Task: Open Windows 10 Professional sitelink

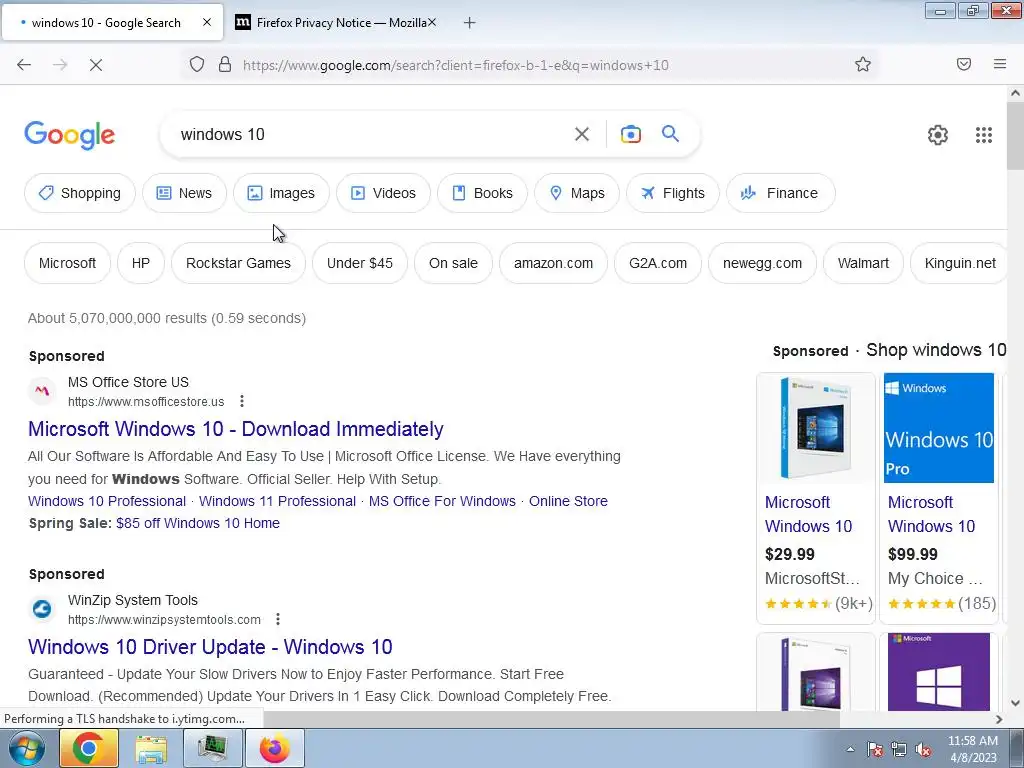Action: (107, 501)
